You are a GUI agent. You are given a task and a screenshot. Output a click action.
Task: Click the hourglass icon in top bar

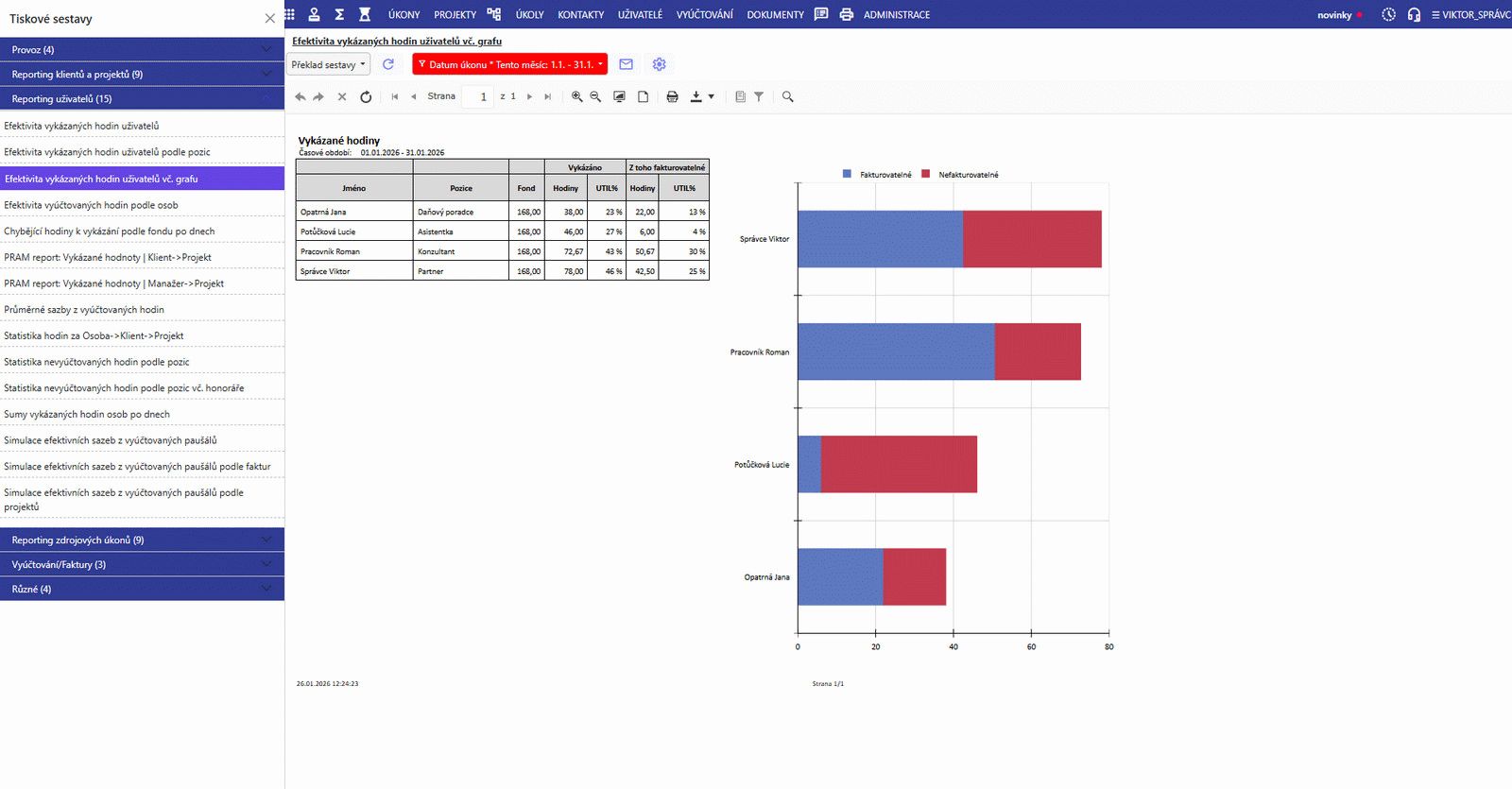coord(365,14)
